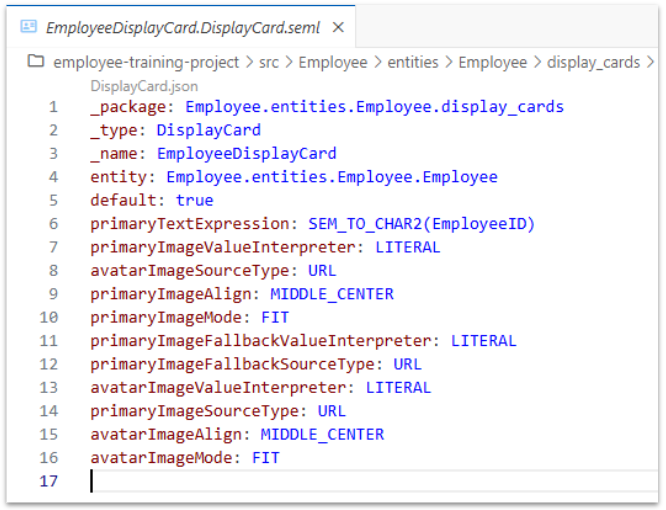Viewport: 666px width, 510px height.
Task: Click the _name value EmployeeDisplayCard in the code
Action: pos(246,154)
